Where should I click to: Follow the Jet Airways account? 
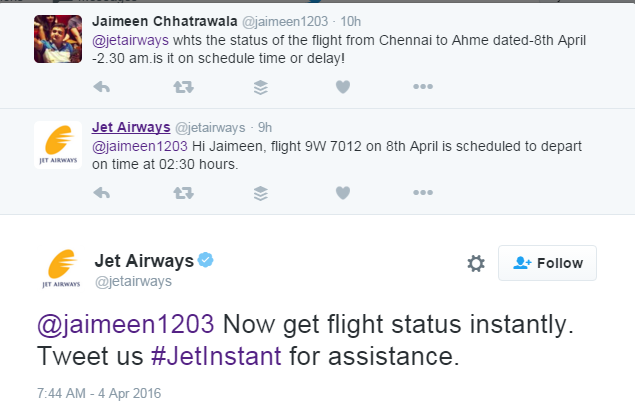pyautogui.click(x=547, y=263)
